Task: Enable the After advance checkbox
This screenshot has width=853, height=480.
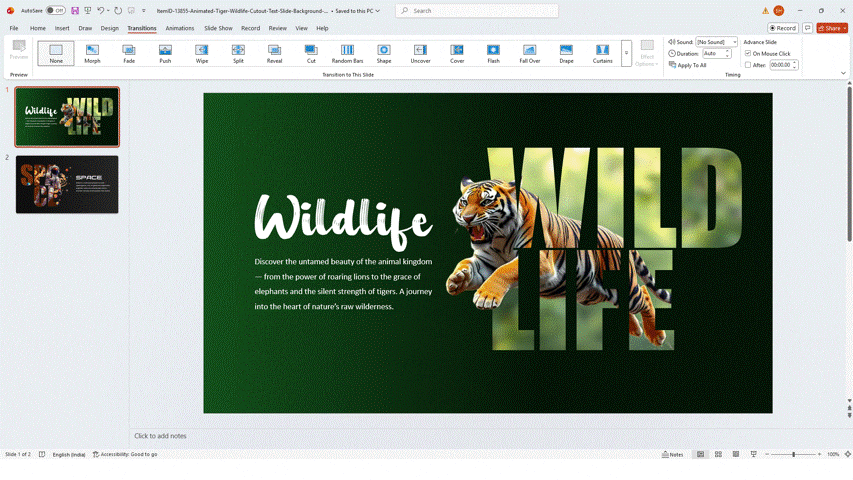Action: pyautogui.click(x=748, y=65)
